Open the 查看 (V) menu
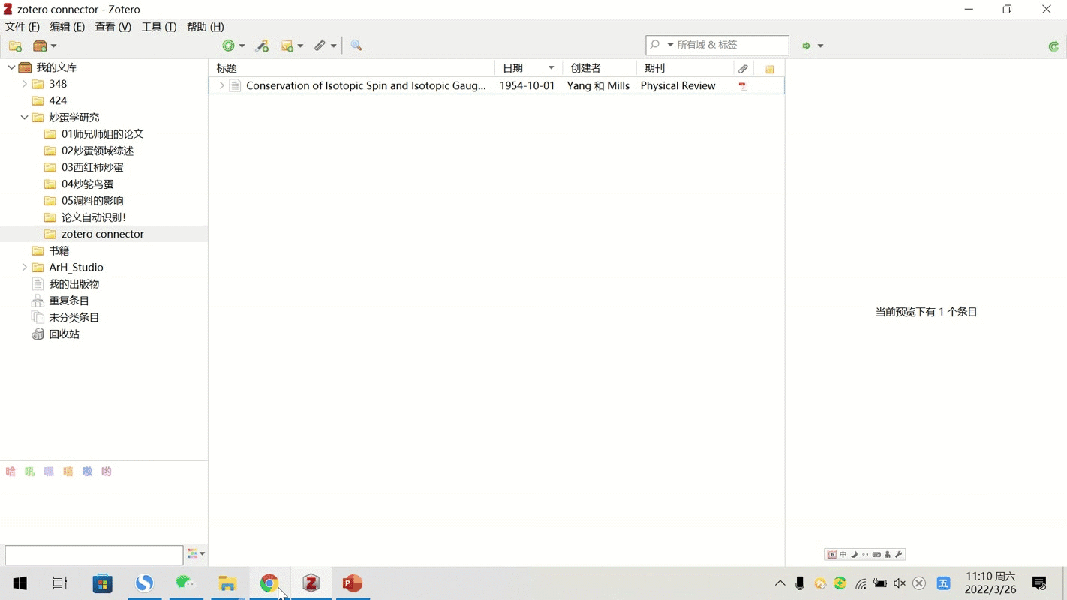 pyautogui.click(x=113, y=27)
